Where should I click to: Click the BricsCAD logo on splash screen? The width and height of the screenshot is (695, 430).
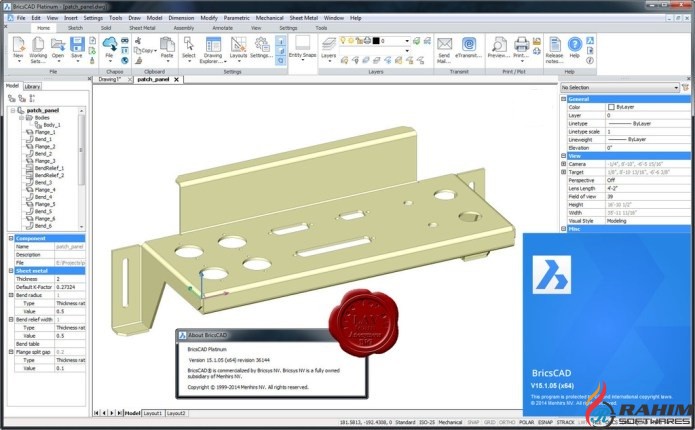tap(551, 275)
